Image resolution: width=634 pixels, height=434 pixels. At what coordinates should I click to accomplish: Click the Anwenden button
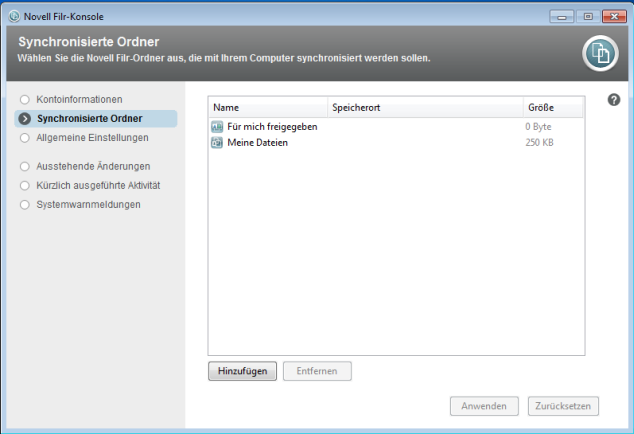click(484, 406)
